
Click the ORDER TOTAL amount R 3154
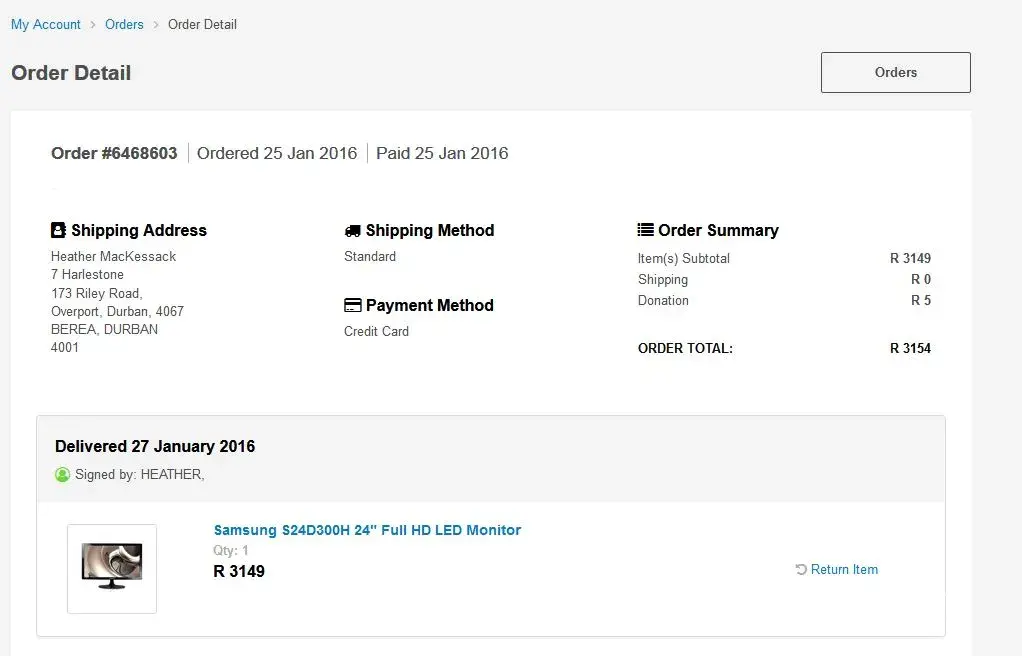pyautogui.click(x=910, y=349)
